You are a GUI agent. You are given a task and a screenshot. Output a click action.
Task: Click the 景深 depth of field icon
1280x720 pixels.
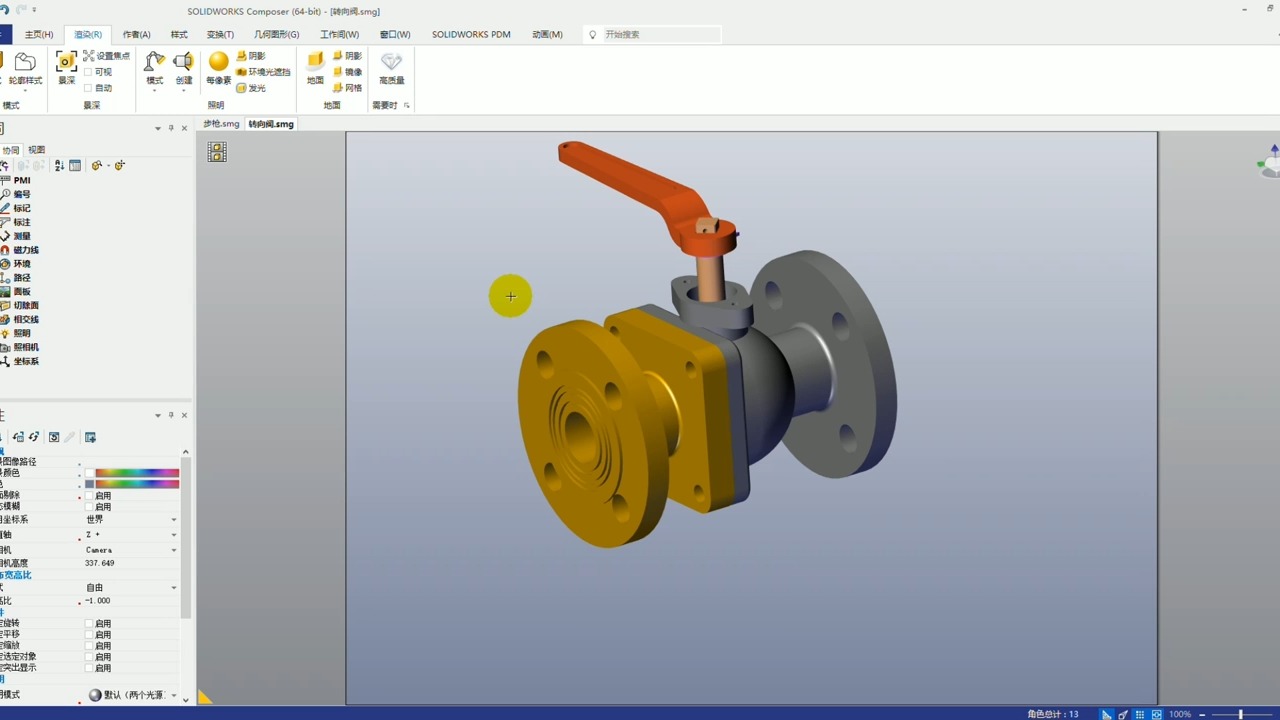66,63
